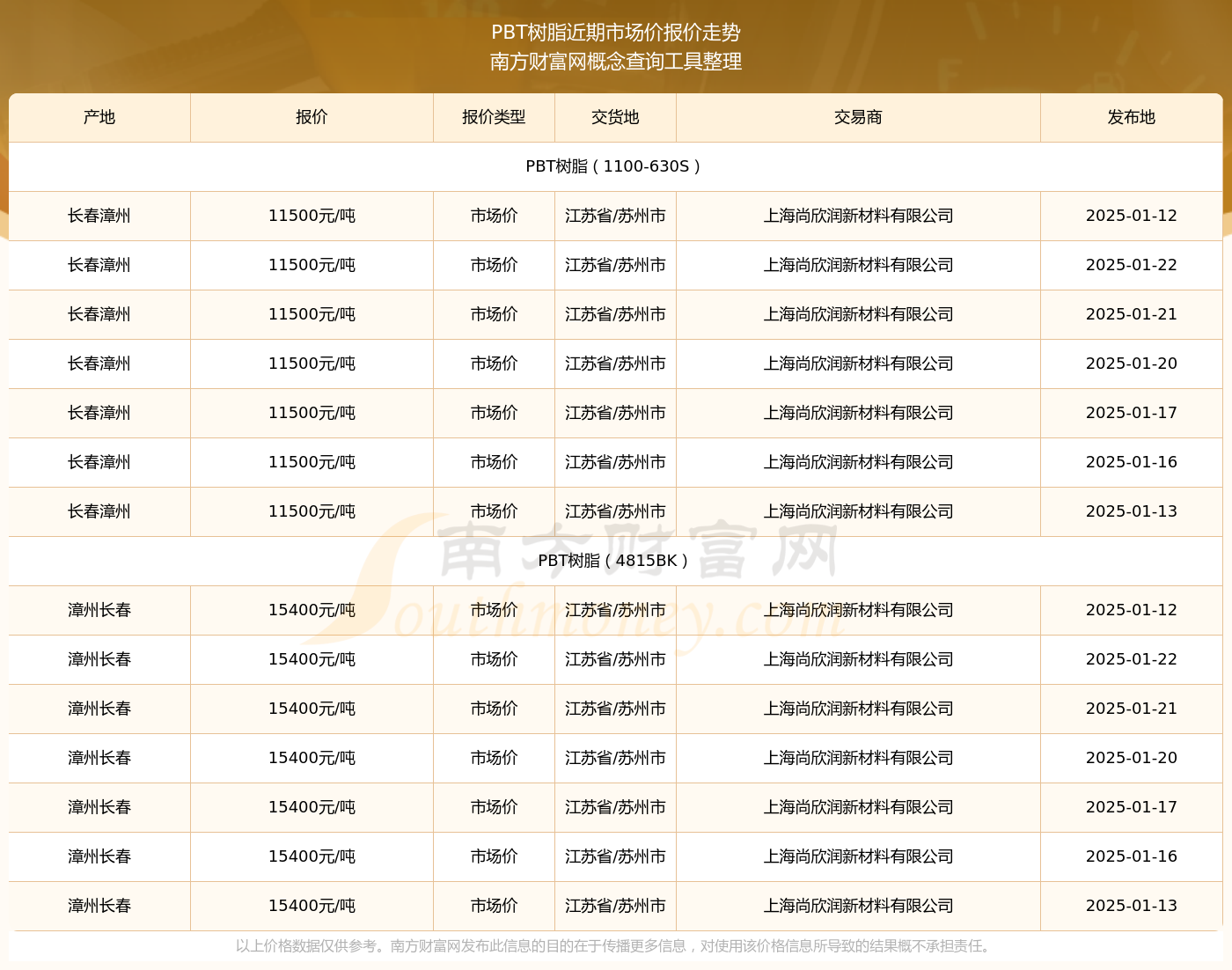Click 上海尚欣润新材料有限公司 in the 15400元/吨 2025-01-20 row
The height and width of the screenshot is (970, 1232).
pos(858,758)
